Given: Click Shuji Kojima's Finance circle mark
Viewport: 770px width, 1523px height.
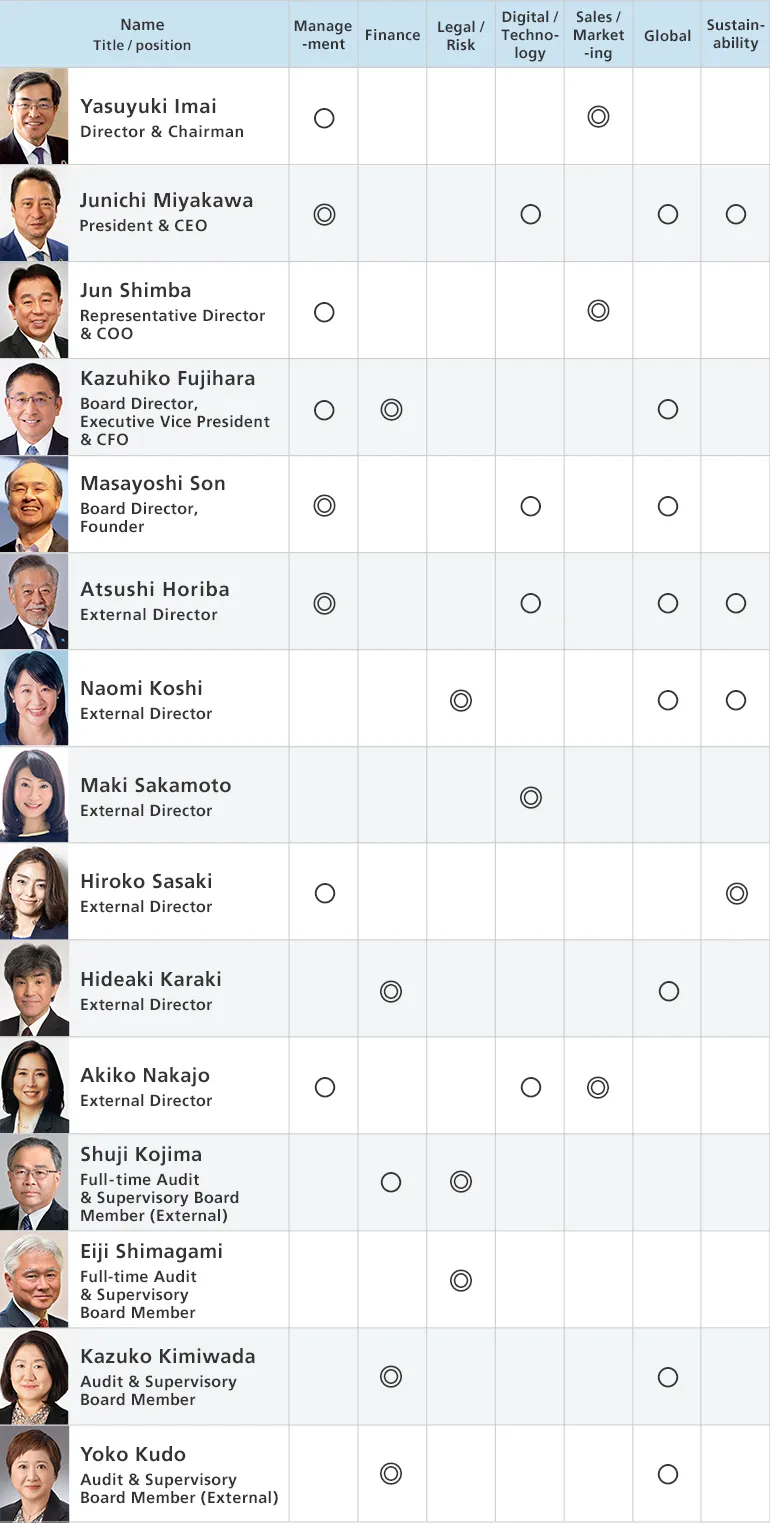Looking at the screenshot, I should tap(391, 1182).
